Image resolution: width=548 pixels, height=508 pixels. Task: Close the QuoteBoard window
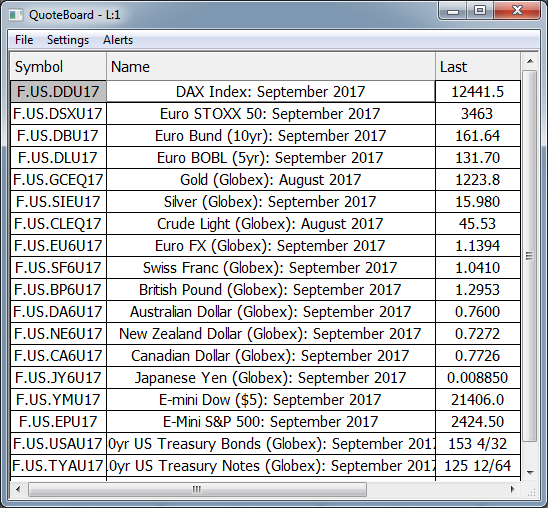click(x=517, y=10)
